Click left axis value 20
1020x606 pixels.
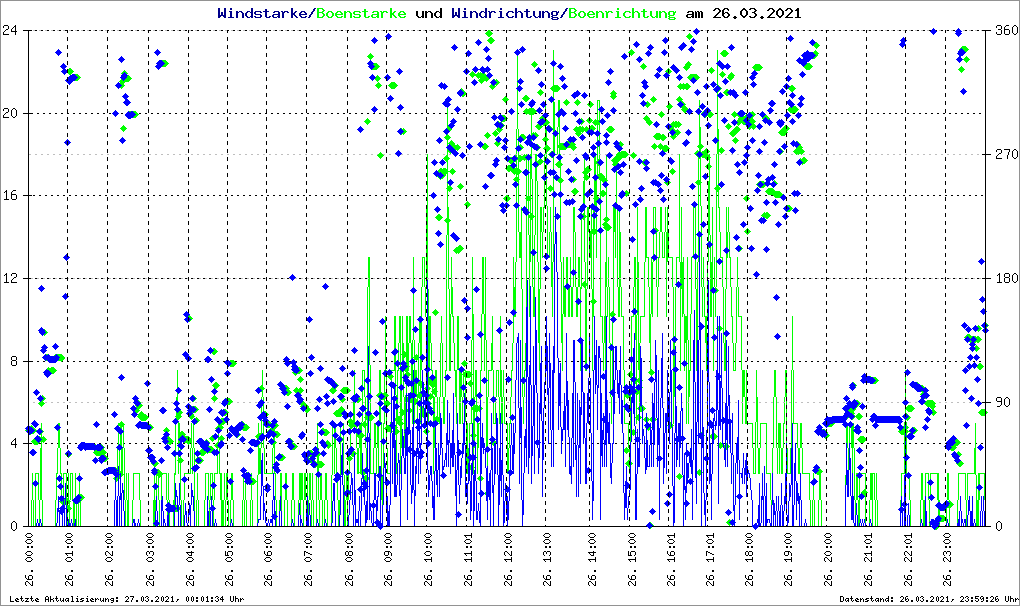pyautogui.click(x=10, y=113)
